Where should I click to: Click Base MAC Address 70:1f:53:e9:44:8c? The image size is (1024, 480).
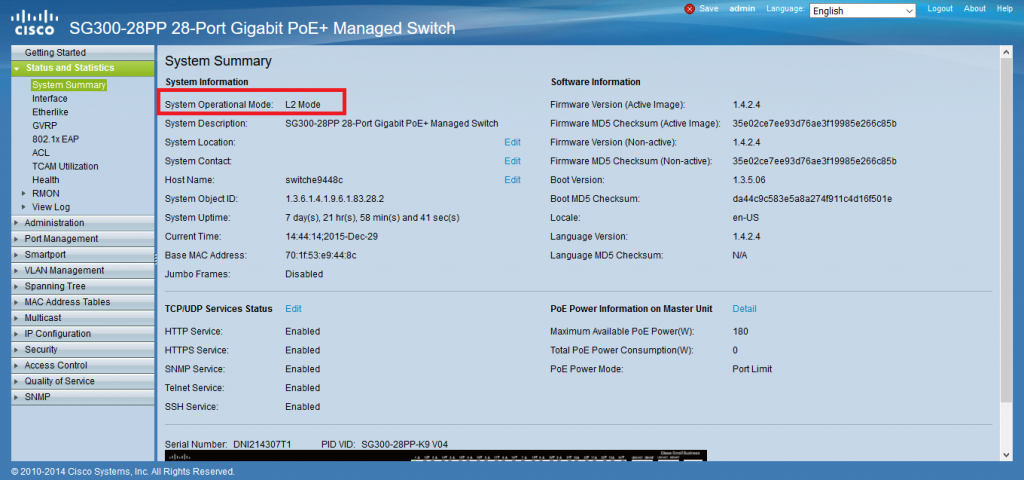(321, 255)
